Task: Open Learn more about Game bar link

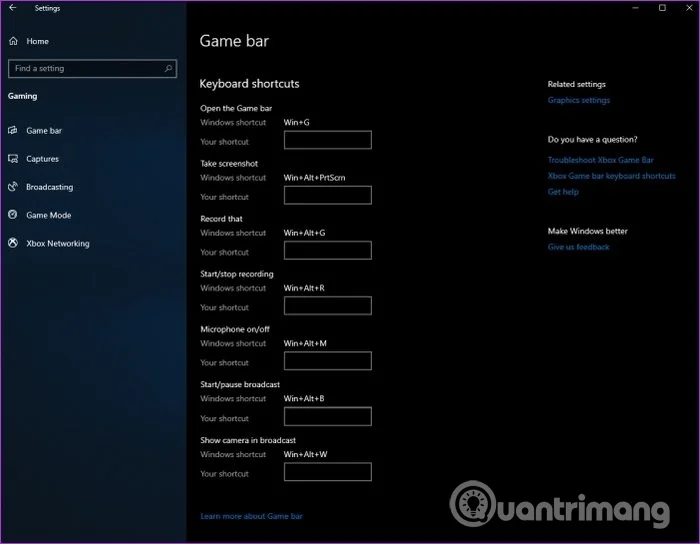Action: [x=251, y=516]
